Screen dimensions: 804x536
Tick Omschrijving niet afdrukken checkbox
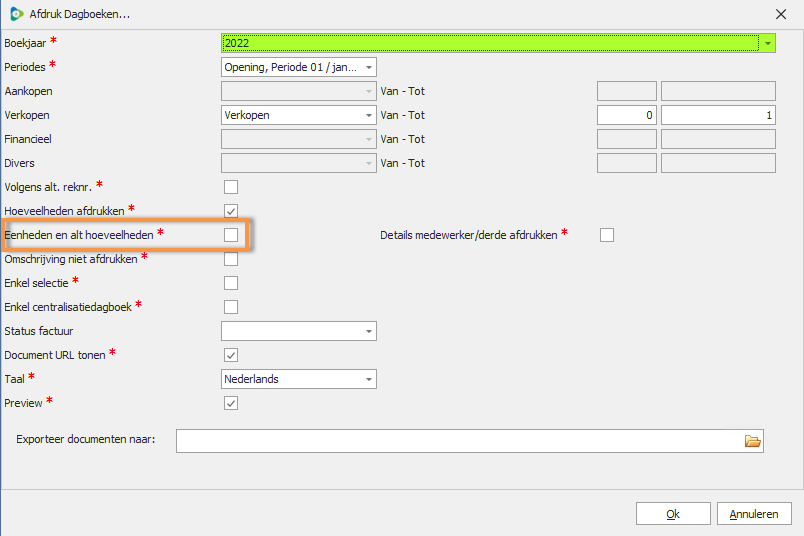pos(231,259)
